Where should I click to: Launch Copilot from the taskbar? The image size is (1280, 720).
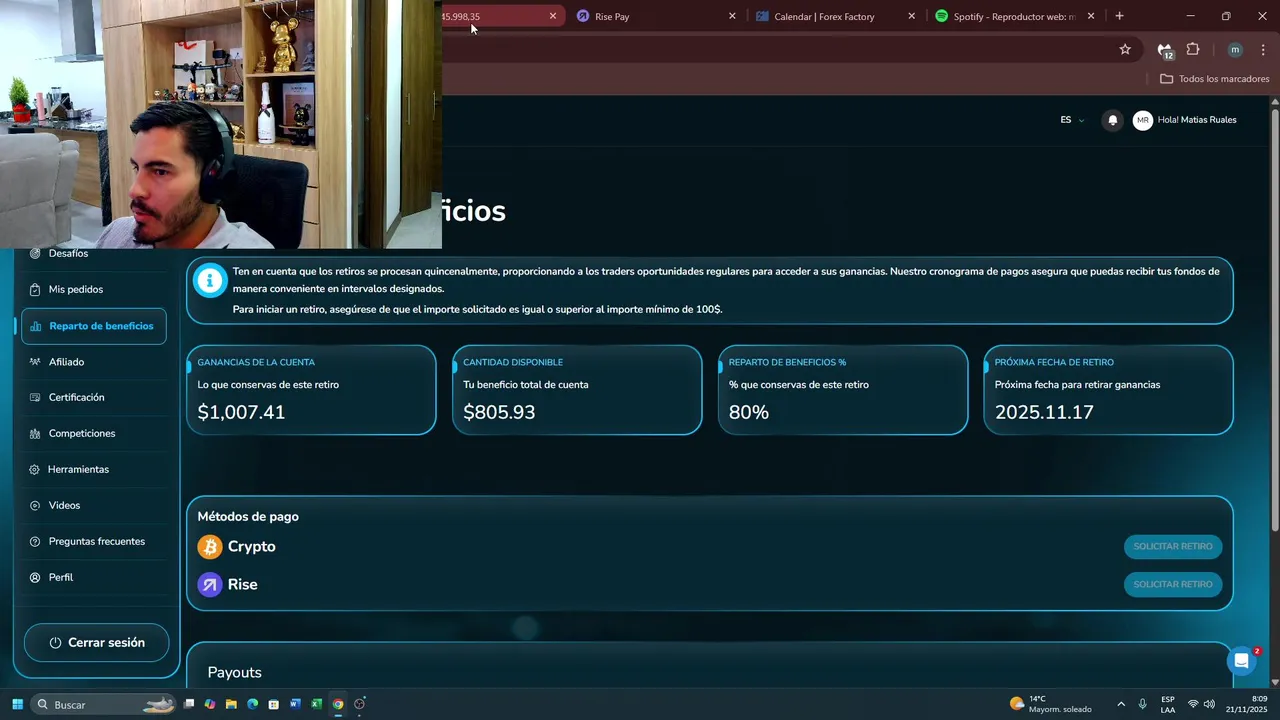click(210, 704)
